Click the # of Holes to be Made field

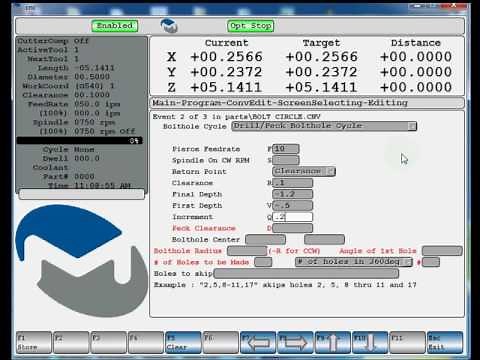(x=263, y=262)
